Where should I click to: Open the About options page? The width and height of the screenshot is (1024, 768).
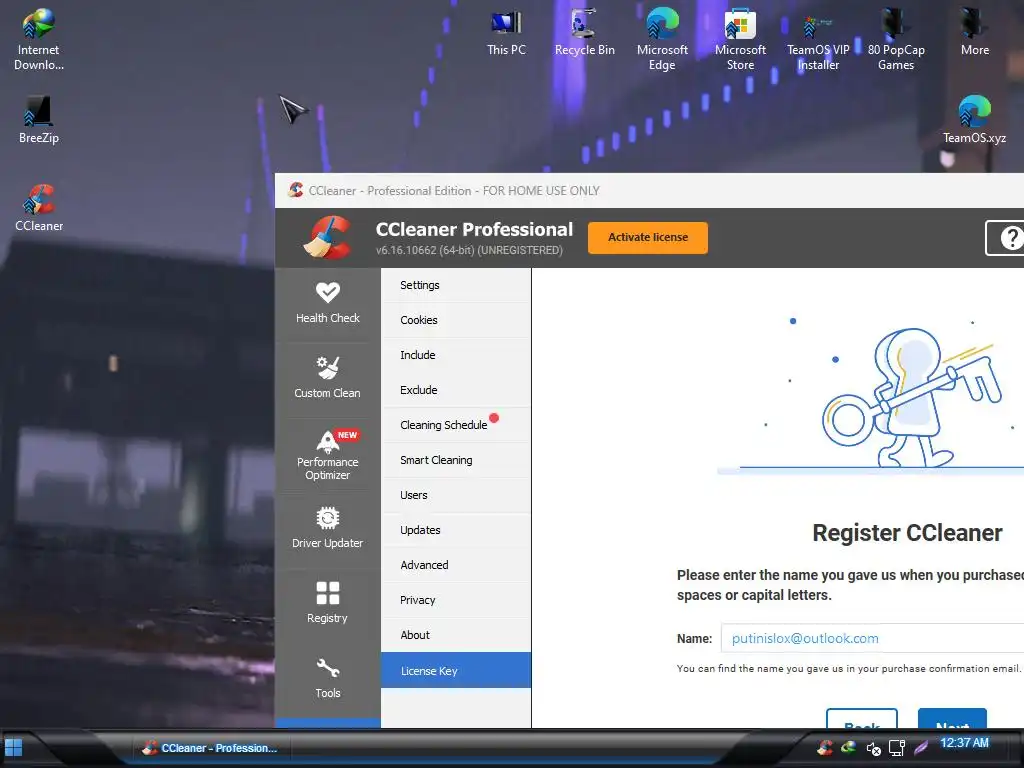[456, 635]
